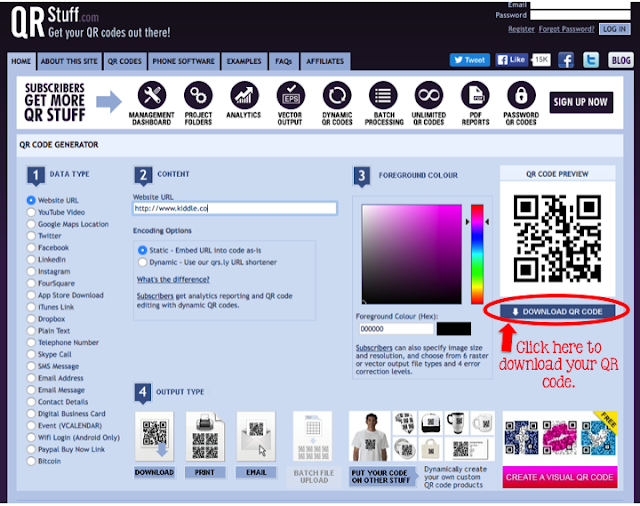Open the ABOUT THIS SITE tab
640x506 pixels.
click(69, 62)
